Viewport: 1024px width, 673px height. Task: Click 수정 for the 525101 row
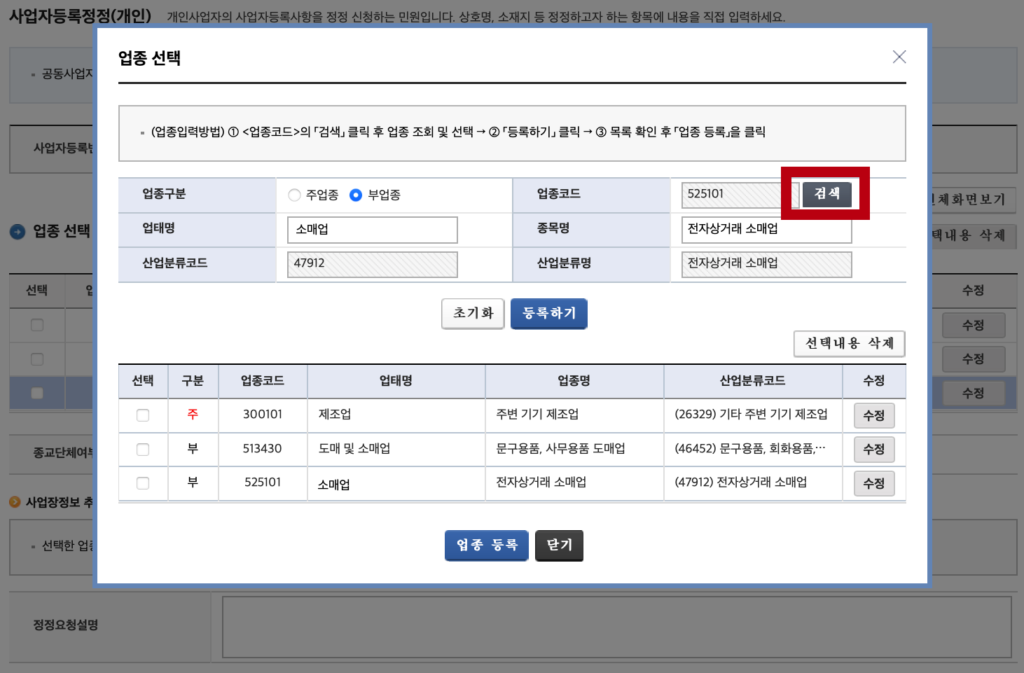(x=873, y=483)
